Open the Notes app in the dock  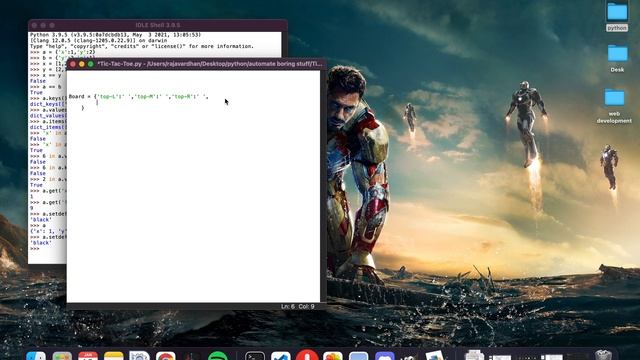click(113, 356)
